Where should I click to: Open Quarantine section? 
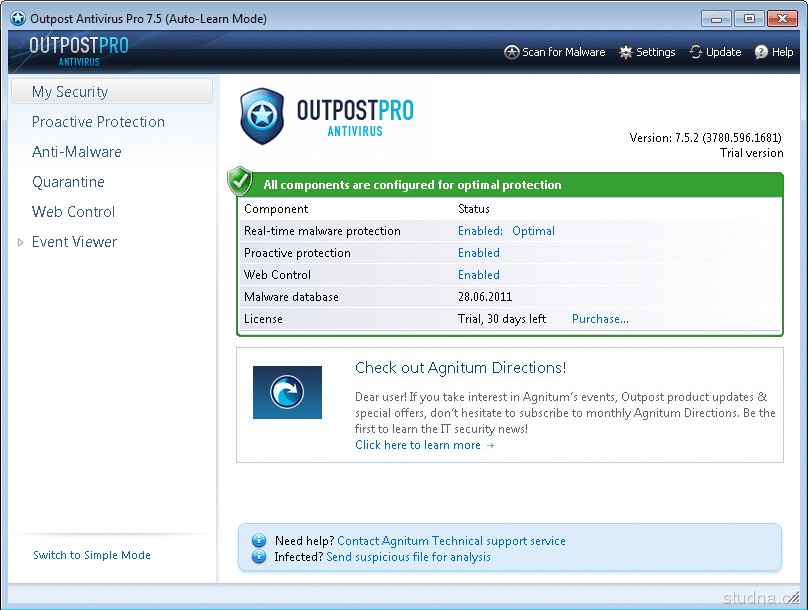[68, 182]
